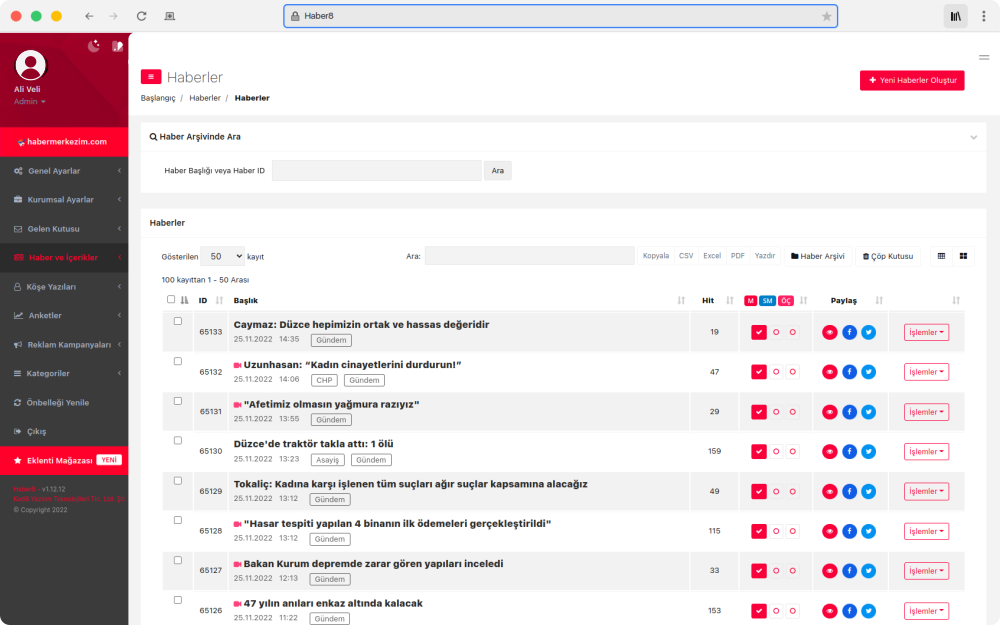Toggle dark mode with the moon icon

pos(94,45)
